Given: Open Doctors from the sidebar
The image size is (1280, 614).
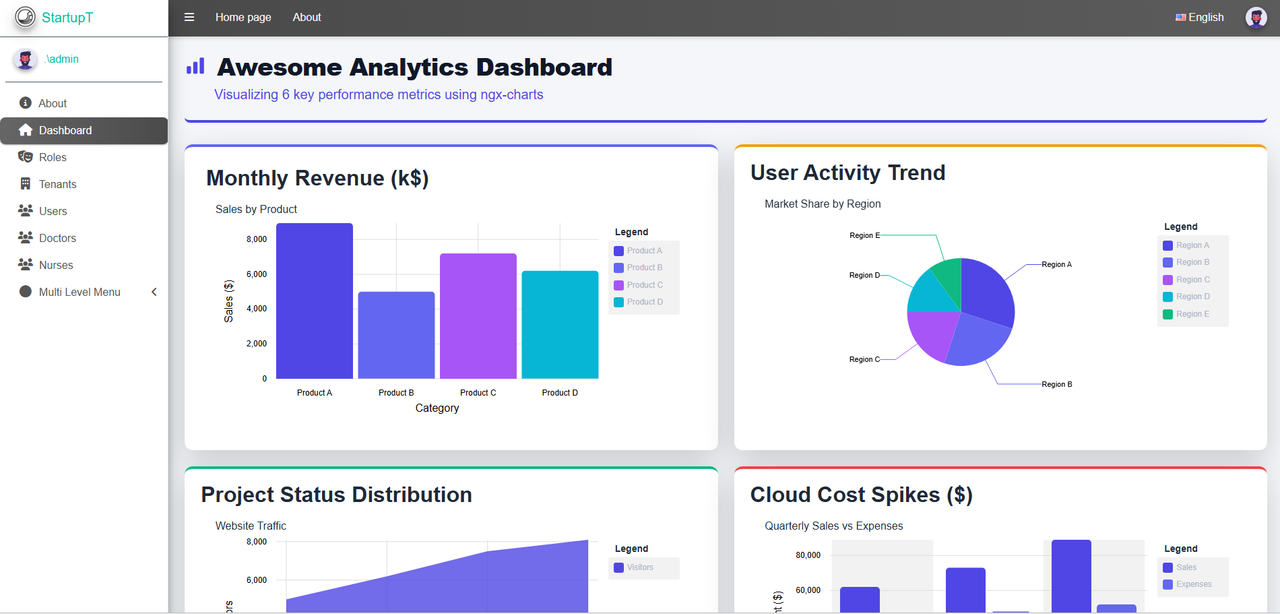Looking at the screenshot, I should tap(84, 238).
